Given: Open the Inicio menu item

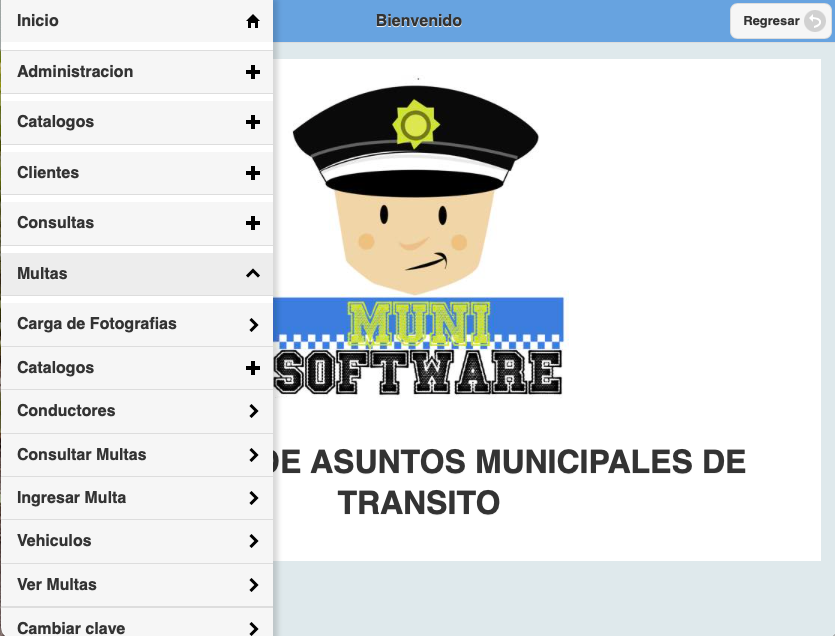Looking at the screenshot, I should pyautogui.click(x=38, y=20).
